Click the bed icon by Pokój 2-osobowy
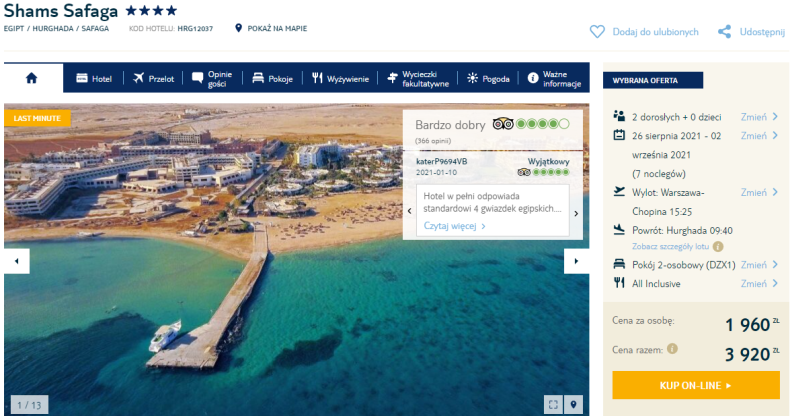790x416 pixels. (619, 264)
